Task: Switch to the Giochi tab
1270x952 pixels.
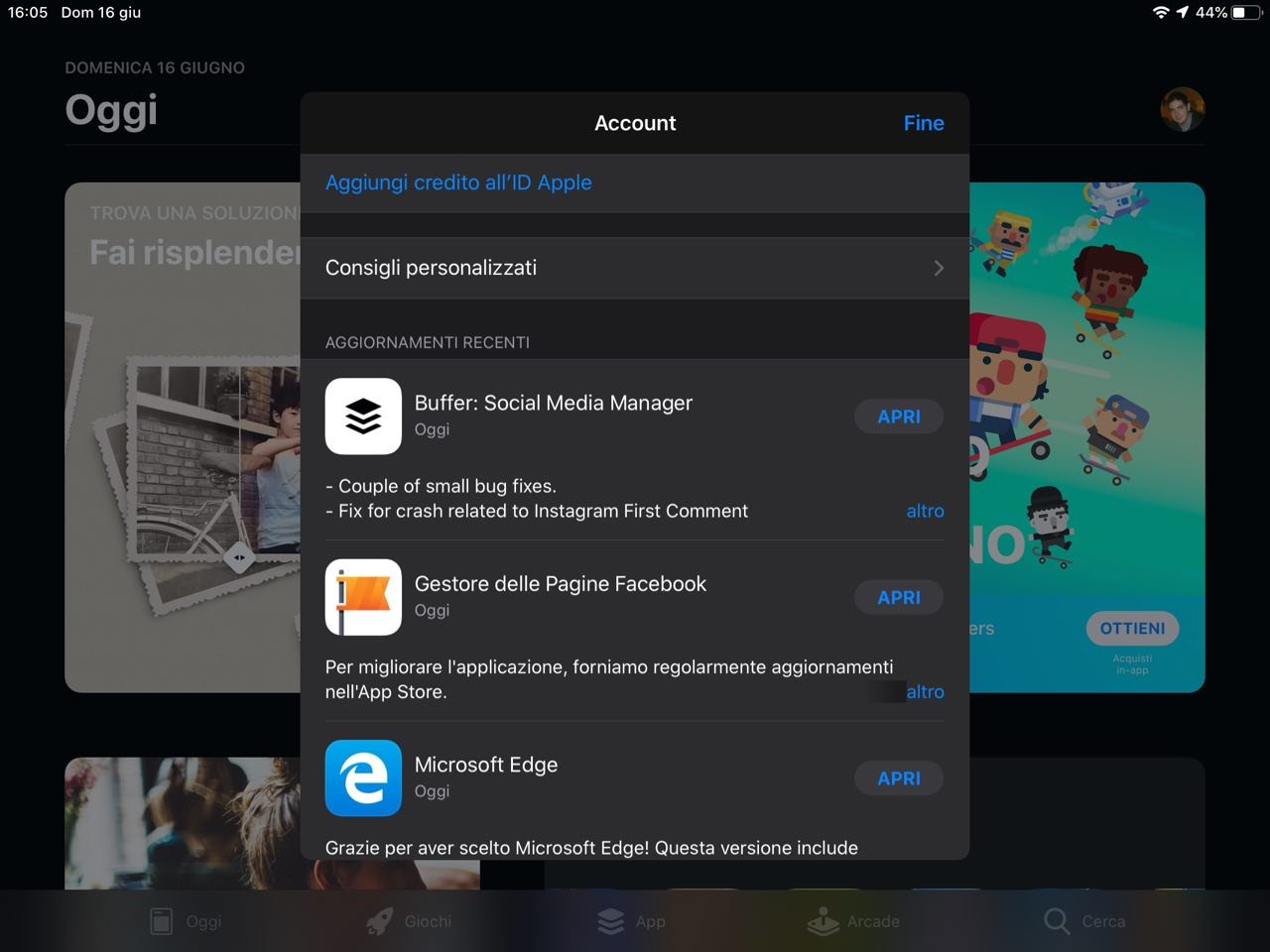Action: pos(409,921)
